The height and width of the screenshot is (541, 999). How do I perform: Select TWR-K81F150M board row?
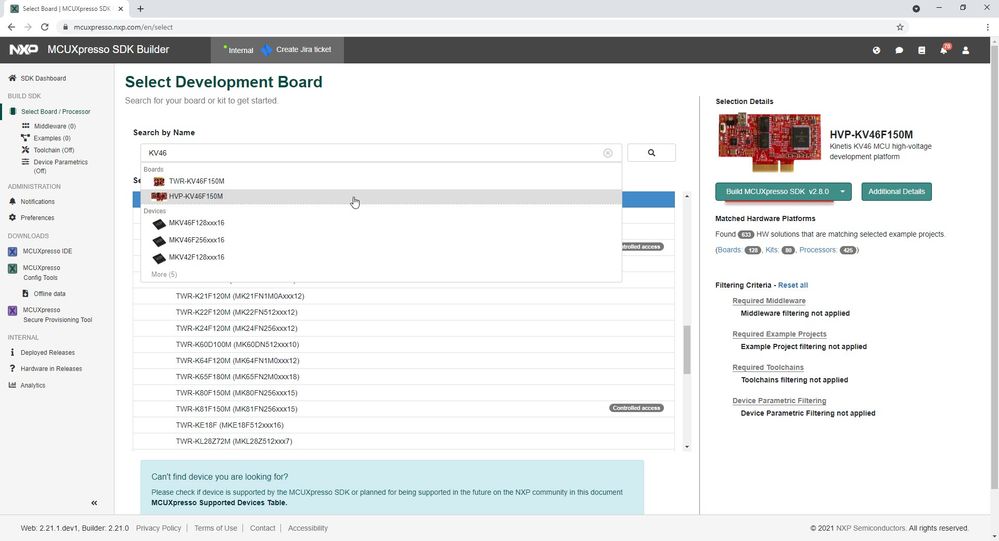[x=404, y=409]
